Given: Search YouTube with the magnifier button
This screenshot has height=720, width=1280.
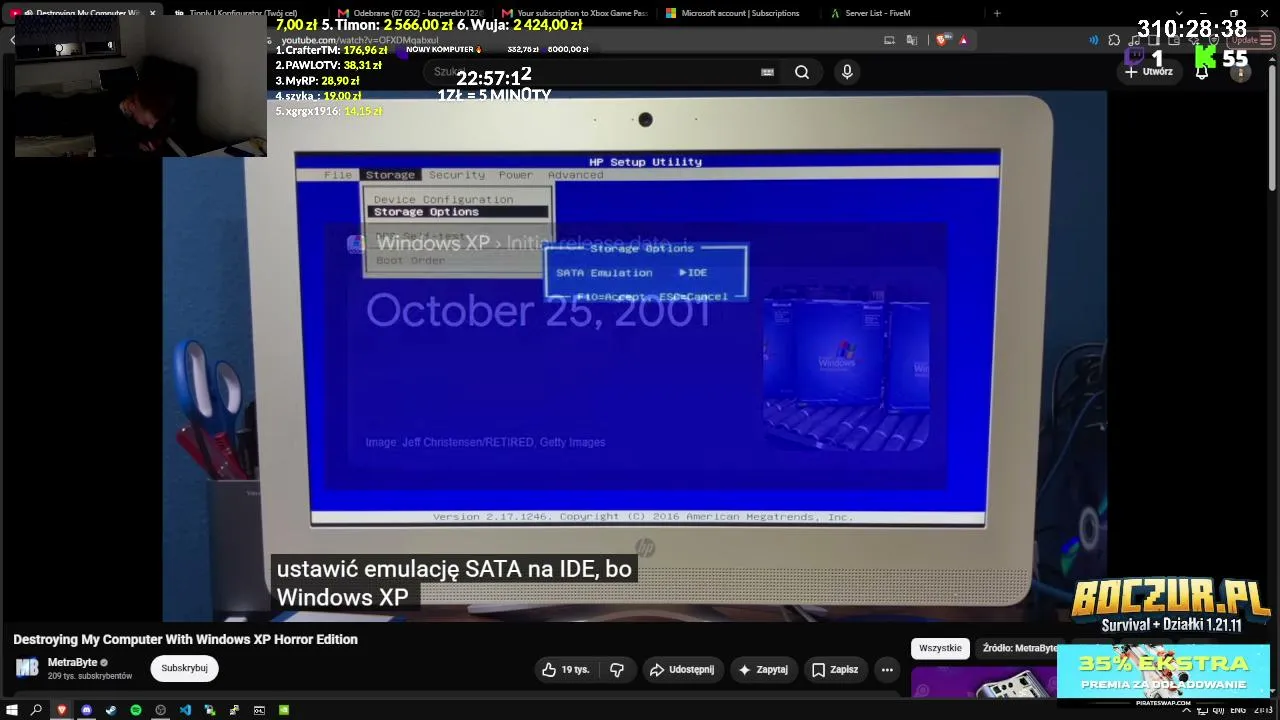Looking at the screenshot, I should coord(802,72).
